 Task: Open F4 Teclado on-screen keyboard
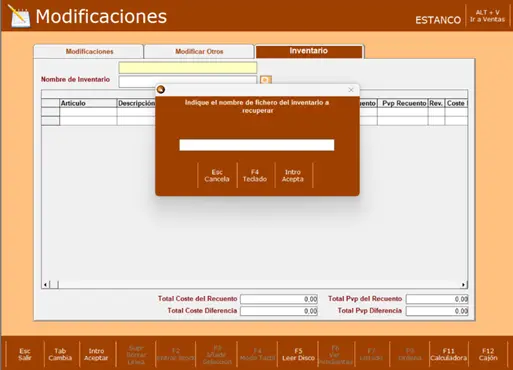[x=255, y=176]
